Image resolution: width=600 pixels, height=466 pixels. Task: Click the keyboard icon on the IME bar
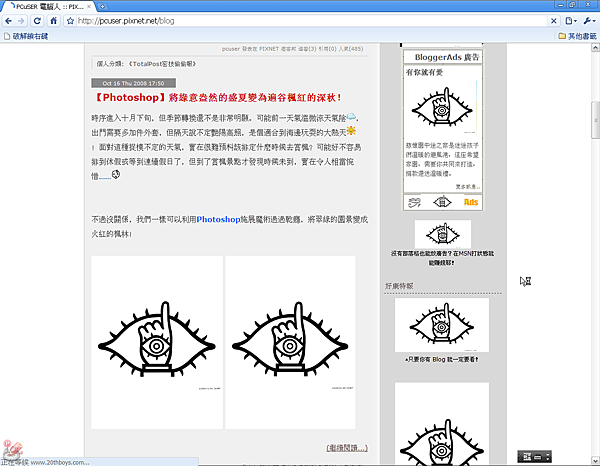[538, 457]
